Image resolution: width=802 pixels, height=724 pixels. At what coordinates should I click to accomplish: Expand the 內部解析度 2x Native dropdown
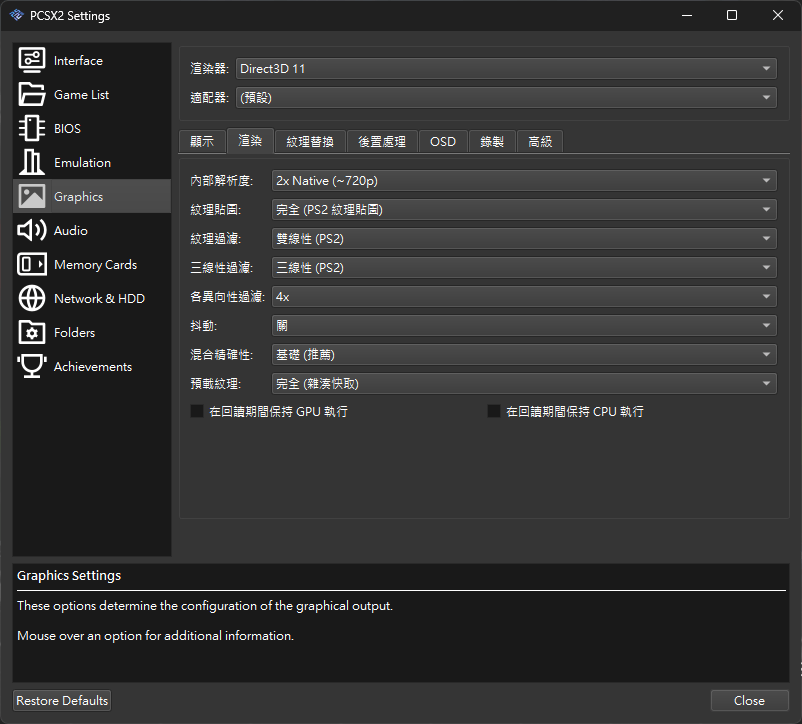pyautogui.click(x=523, y=181)
